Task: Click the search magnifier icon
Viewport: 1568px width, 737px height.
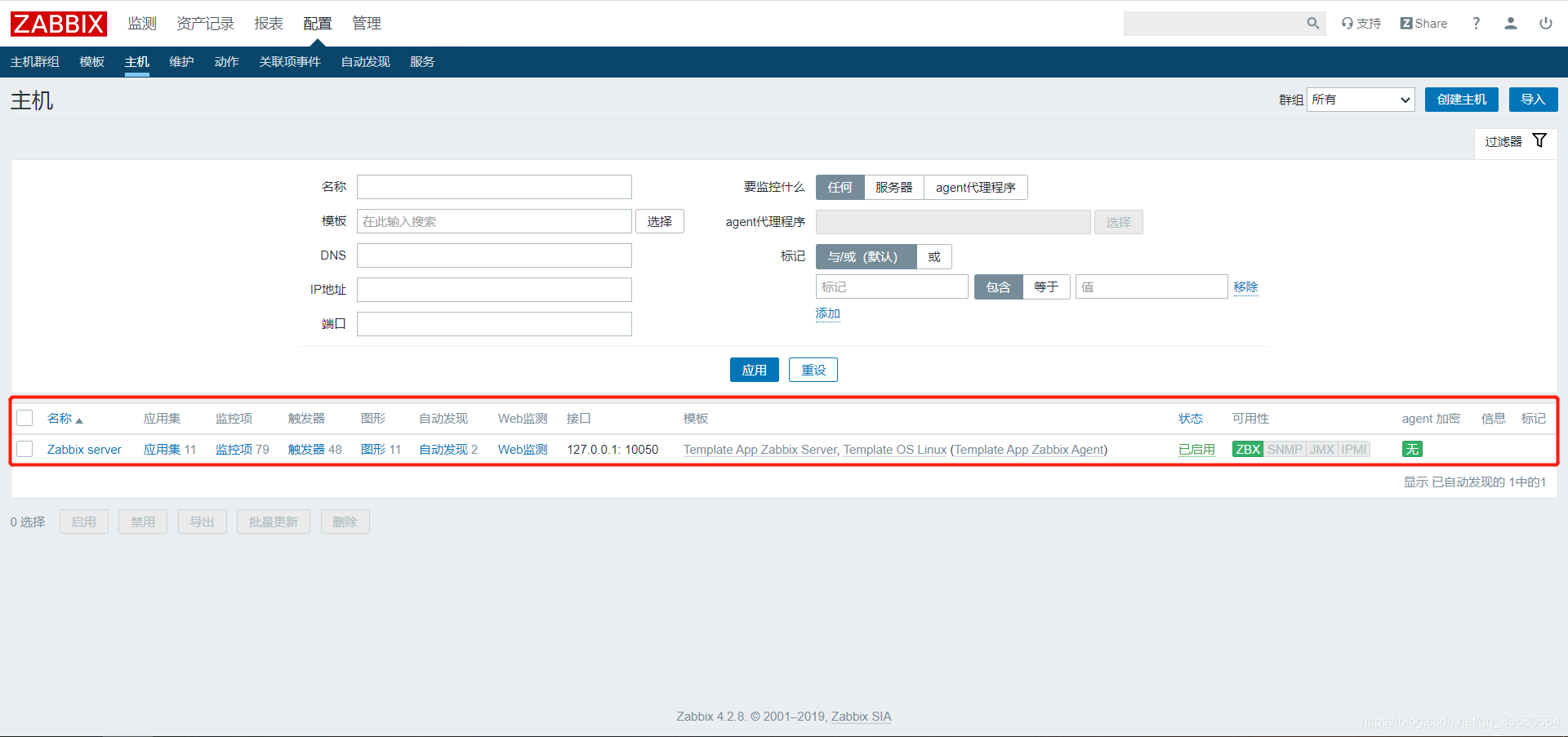Action: pyautogui.click(x=1312, y=24)
